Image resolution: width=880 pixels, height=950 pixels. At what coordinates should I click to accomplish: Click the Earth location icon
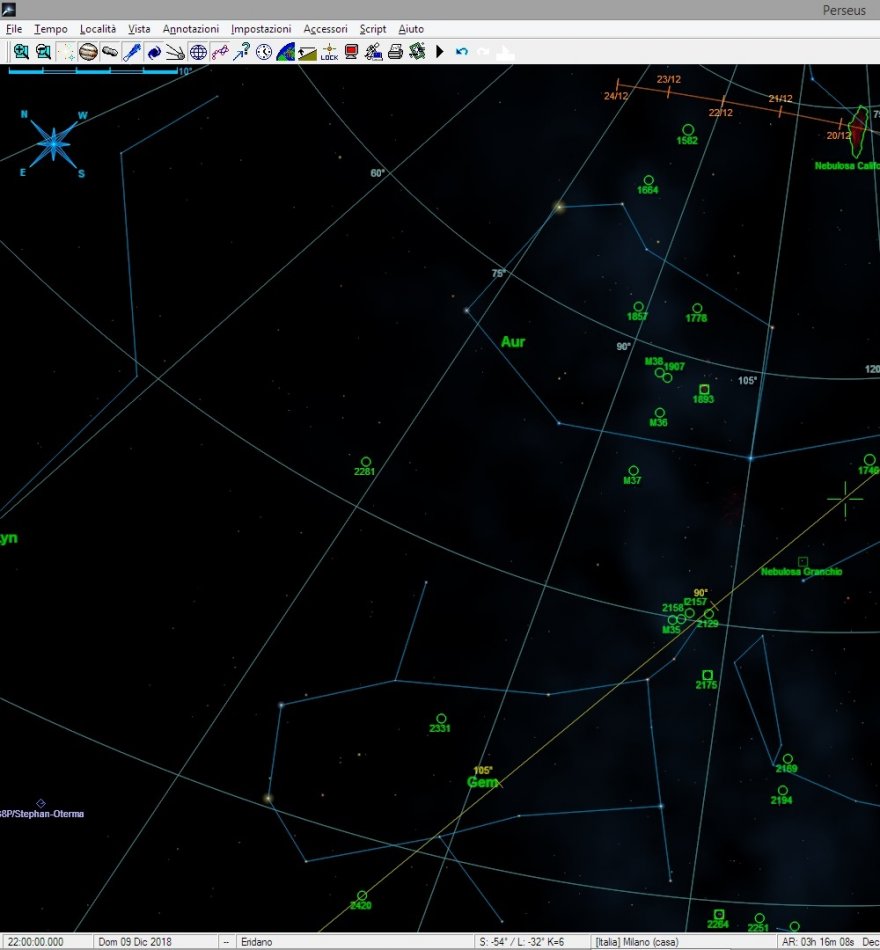point(285,52)
